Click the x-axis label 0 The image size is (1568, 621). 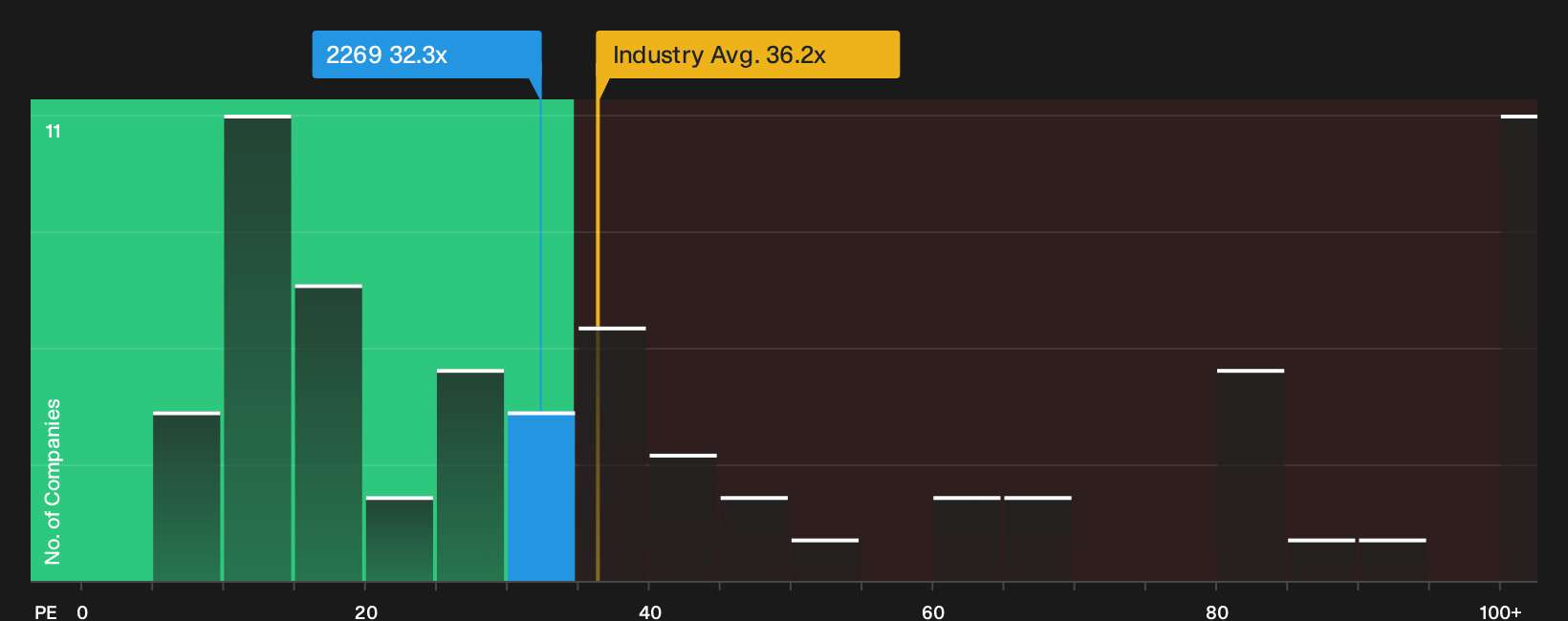pyautogui.click(x=82, y=611)
